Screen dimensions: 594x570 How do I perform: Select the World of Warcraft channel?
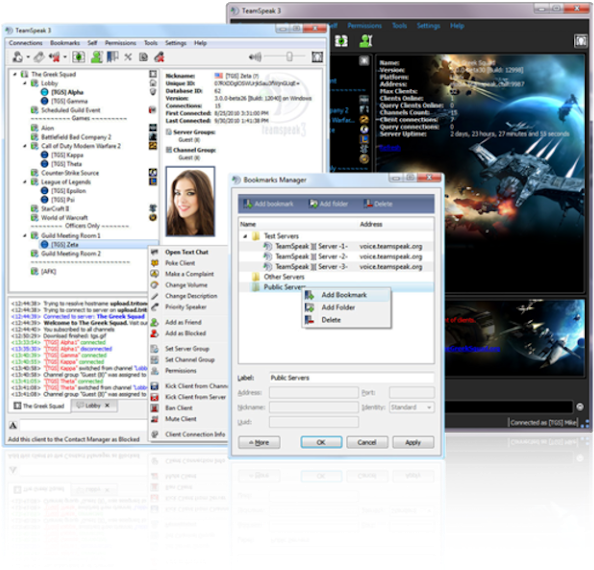tap(64, 218)
